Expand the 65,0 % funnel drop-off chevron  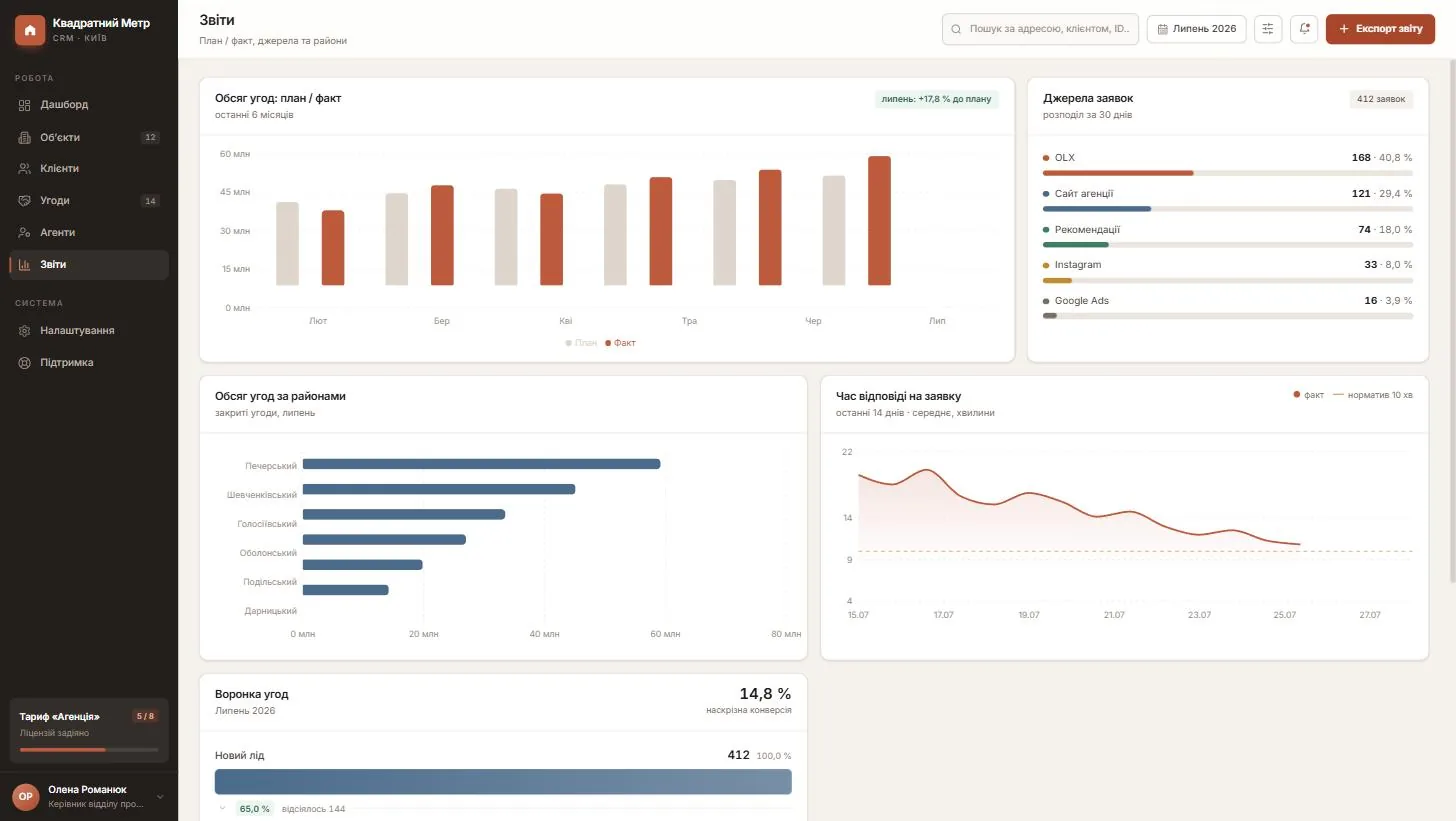click(x=222, y=808)
